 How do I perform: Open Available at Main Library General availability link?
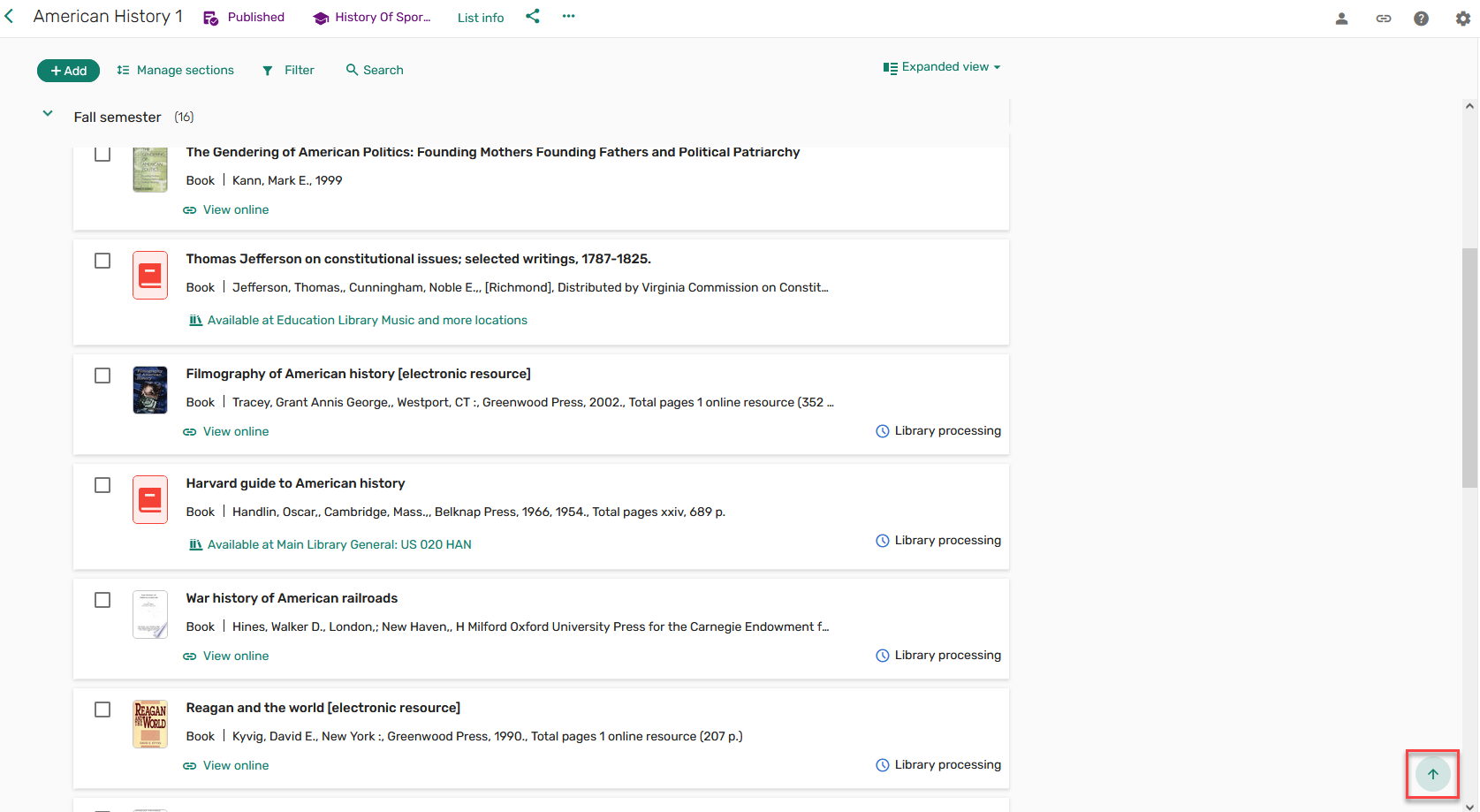(330, 545)
